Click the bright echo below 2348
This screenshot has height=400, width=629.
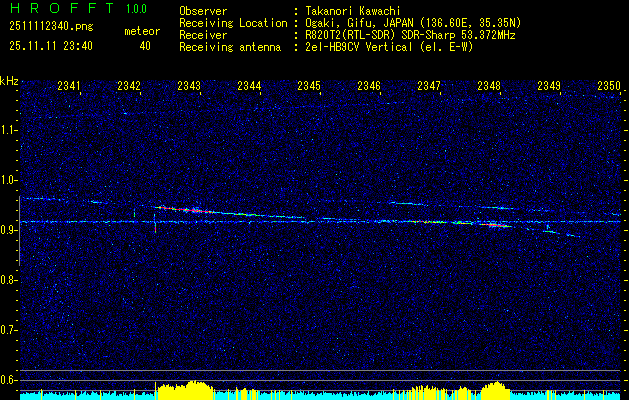[494, 225]
